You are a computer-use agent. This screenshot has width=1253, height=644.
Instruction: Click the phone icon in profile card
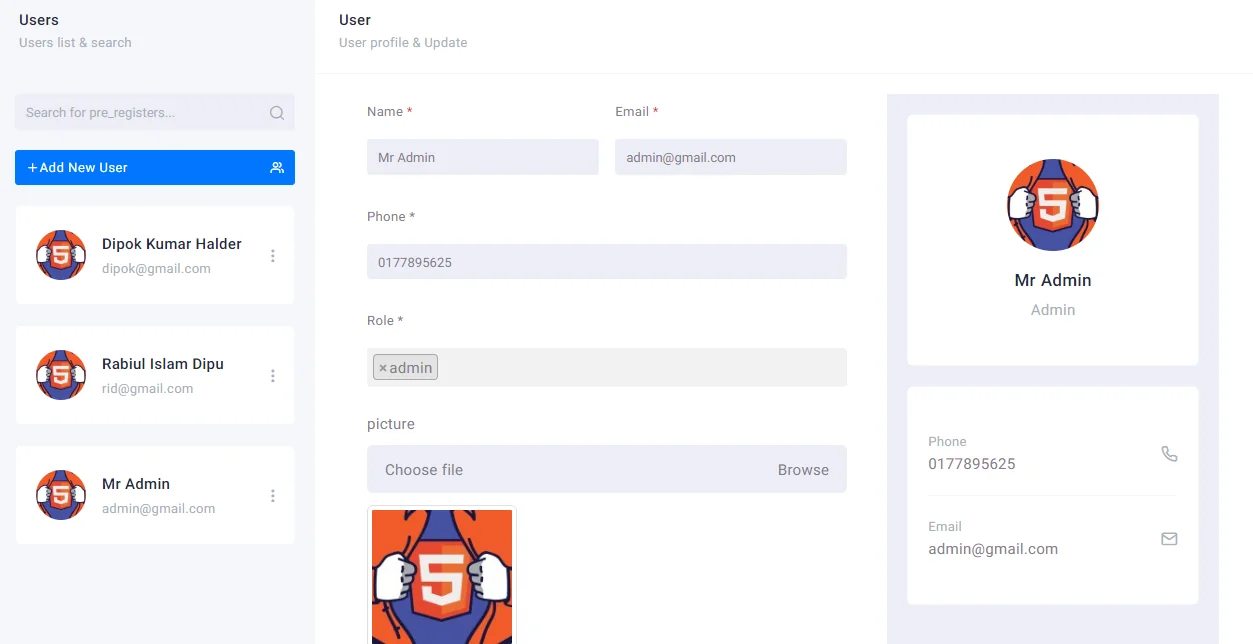[1169, 453]
